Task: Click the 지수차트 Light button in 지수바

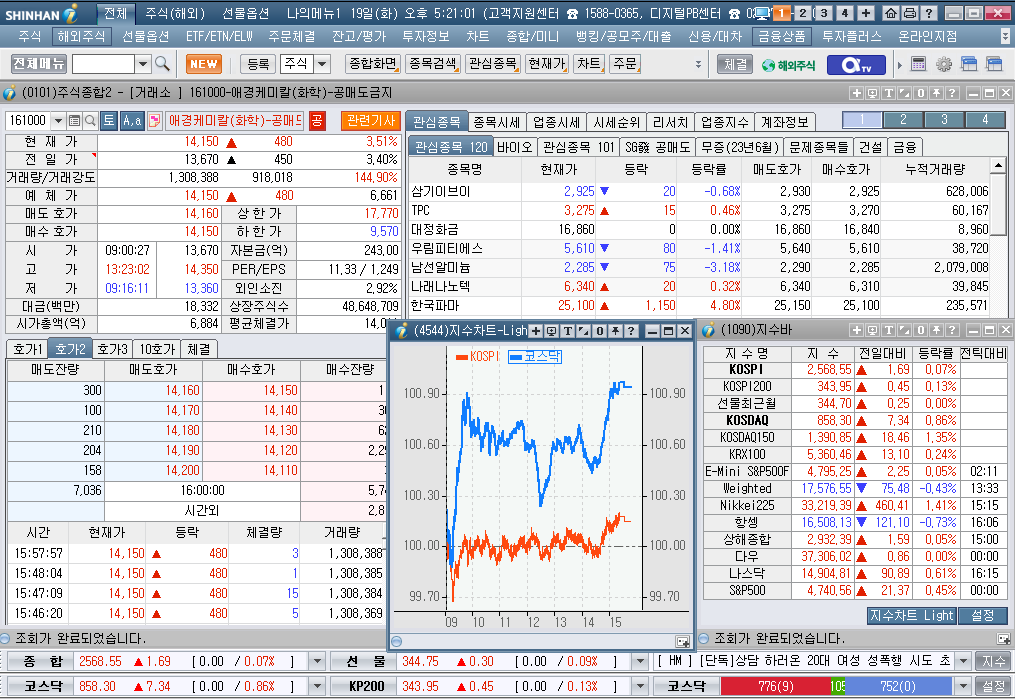Action: (911, 616)
